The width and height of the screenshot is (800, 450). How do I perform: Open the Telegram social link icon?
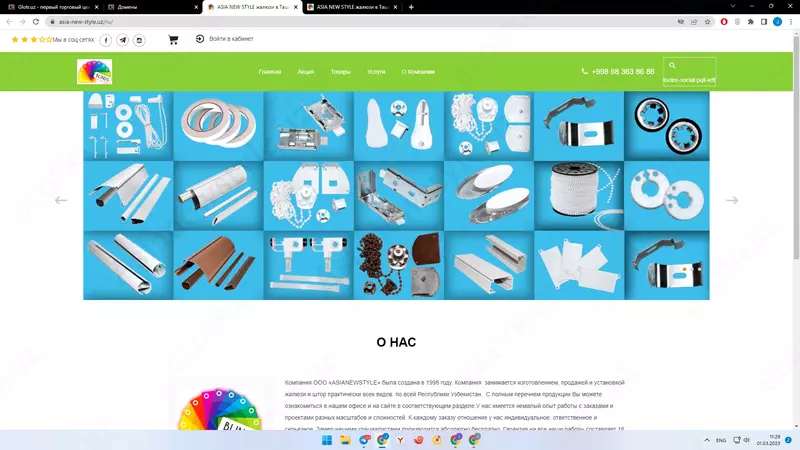pos(122,40)
